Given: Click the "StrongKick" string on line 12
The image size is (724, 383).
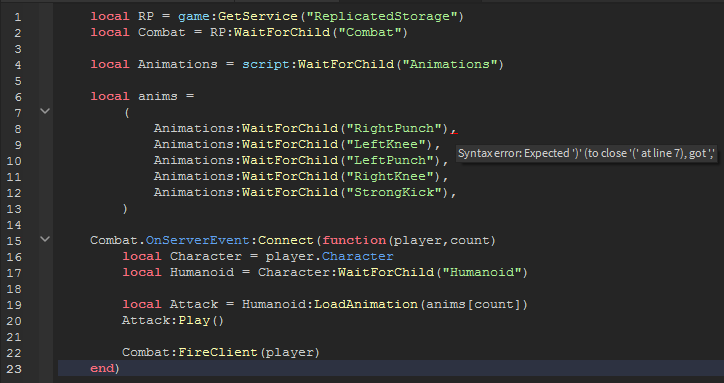Looking at the screenshot, I should tap(394, 192).
